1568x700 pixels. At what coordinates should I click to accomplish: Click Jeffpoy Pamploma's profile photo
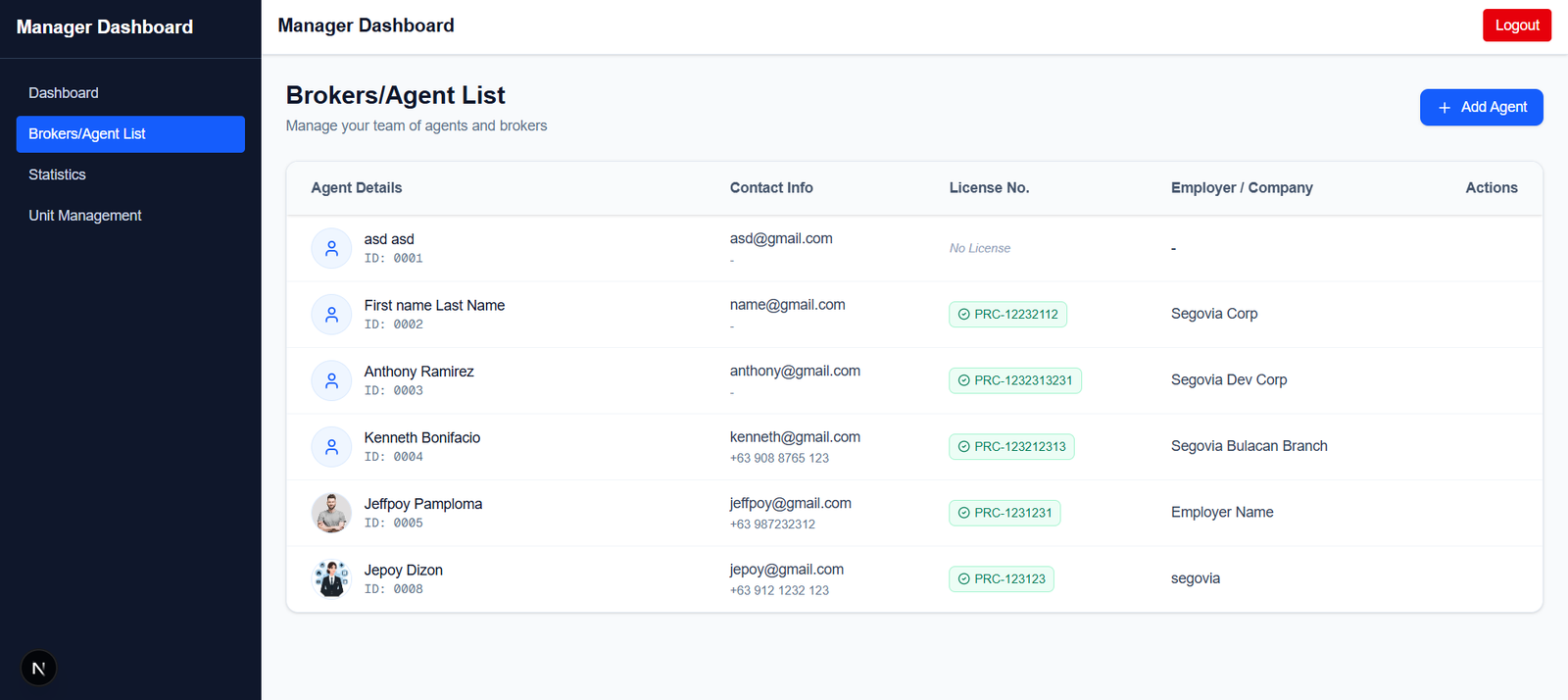pos(331,513)
